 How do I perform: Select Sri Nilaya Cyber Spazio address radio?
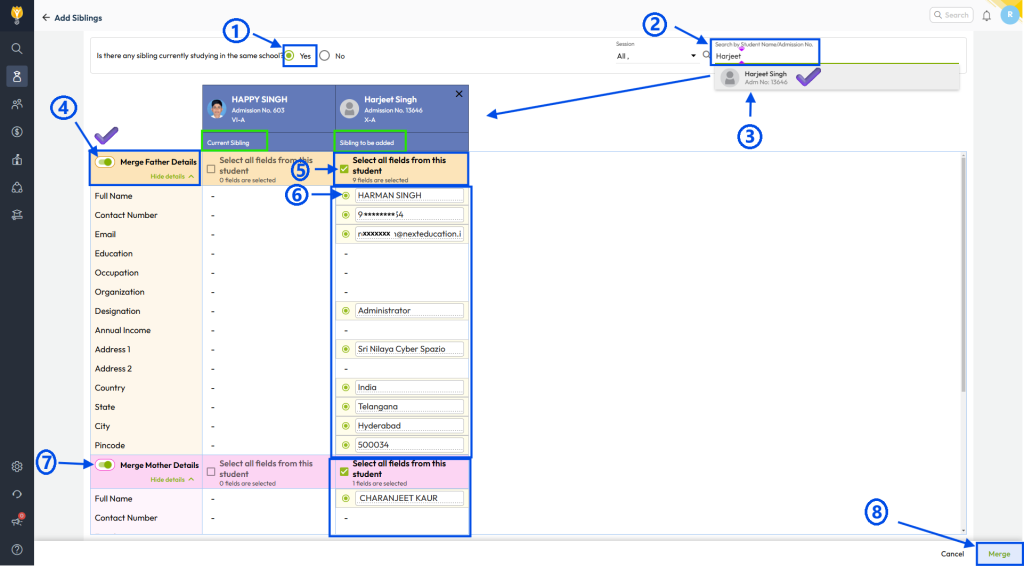pyautogui.click(x=346, y=349)
